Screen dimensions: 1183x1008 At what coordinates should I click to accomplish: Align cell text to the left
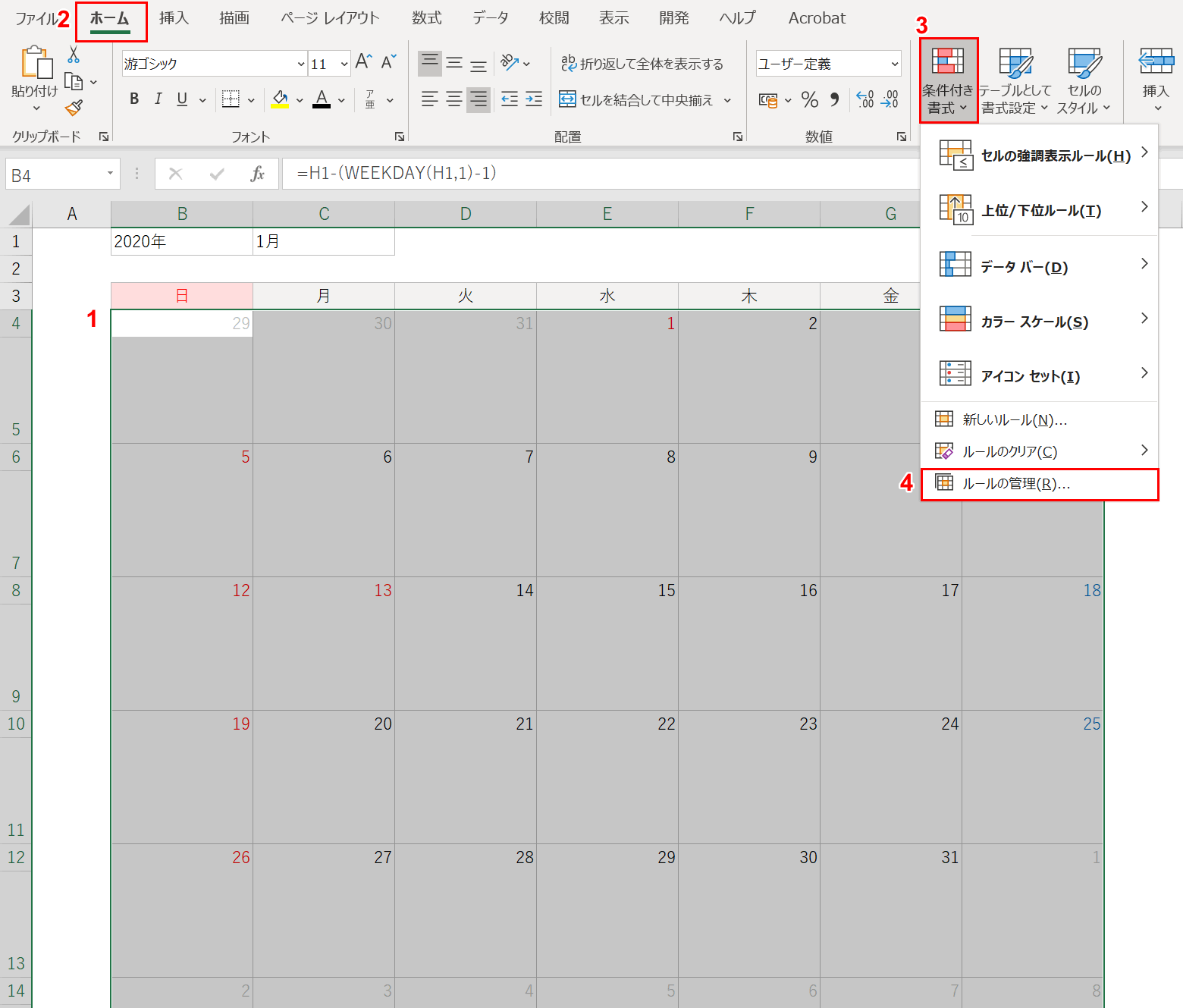click(x=430, y=99)
